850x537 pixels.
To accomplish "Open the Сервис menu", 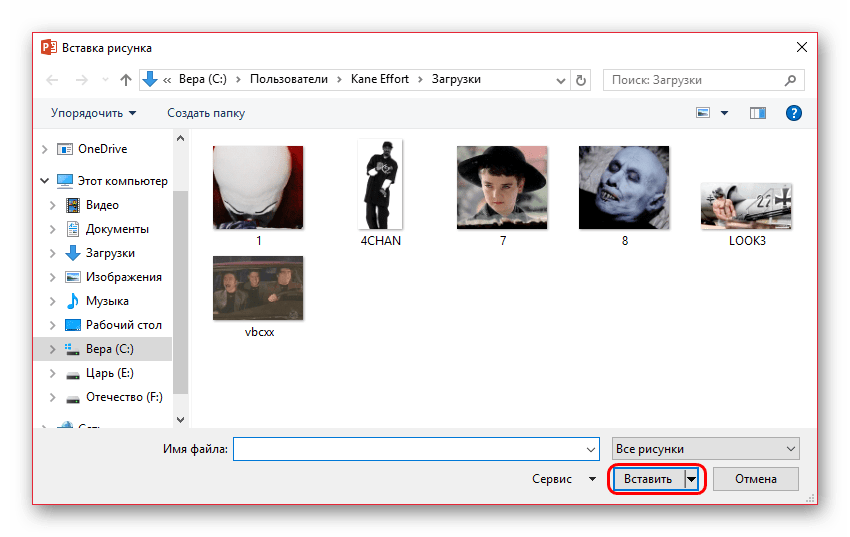I will click(564, 479).
